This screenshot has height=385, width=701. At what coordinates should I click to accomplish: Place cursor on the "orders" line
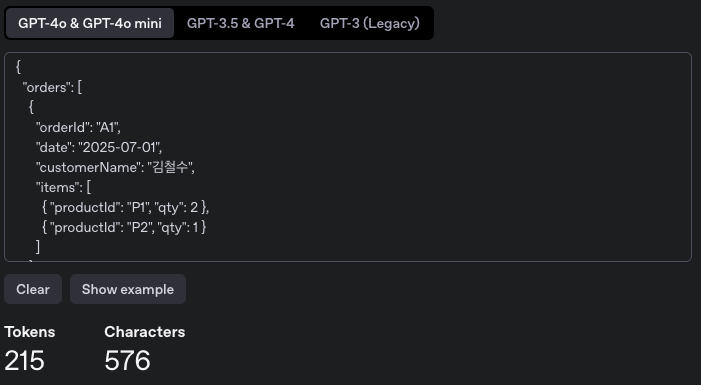coord(52,88)
